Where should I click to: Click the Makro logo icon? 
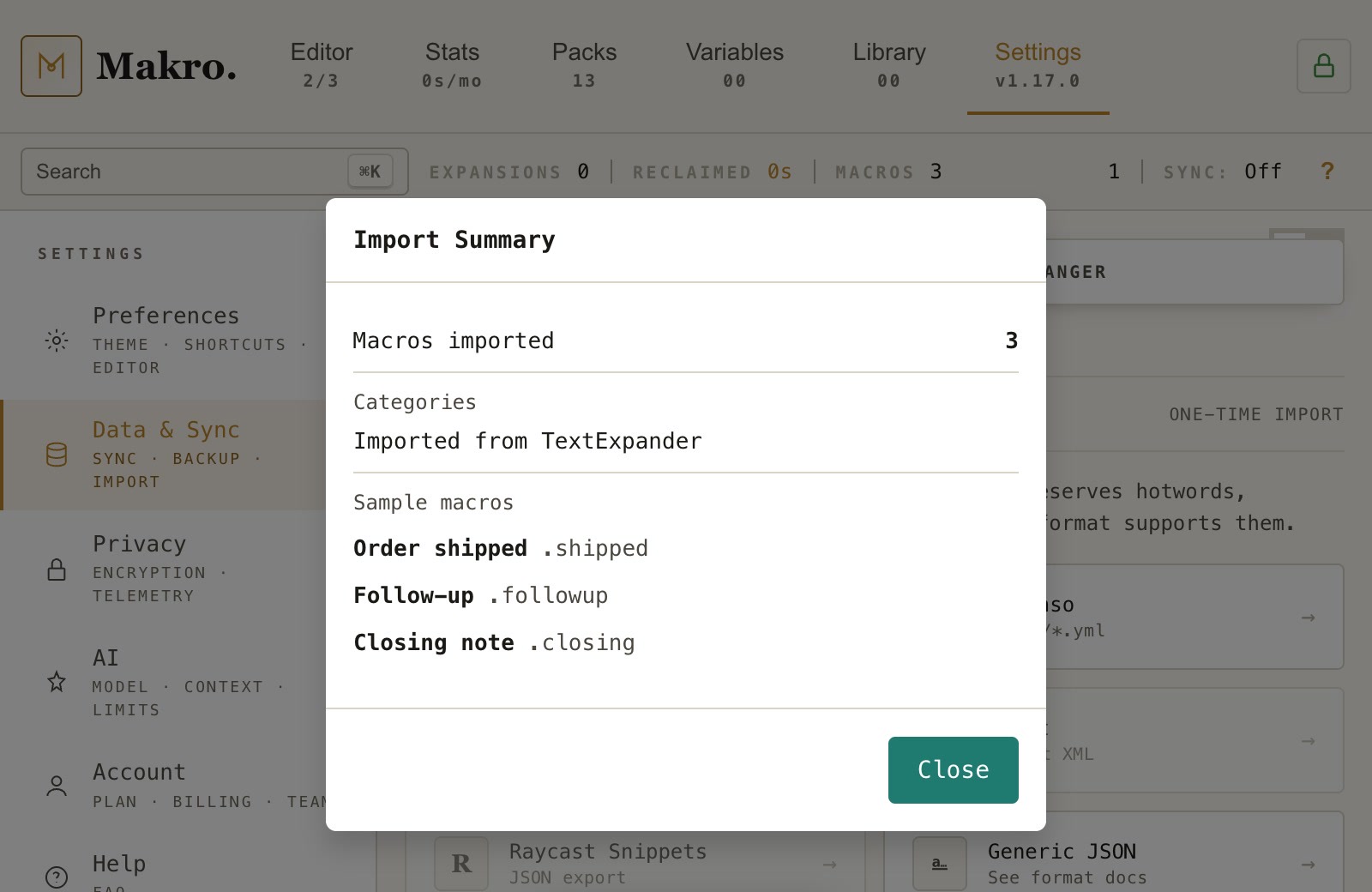pos(51,66)
